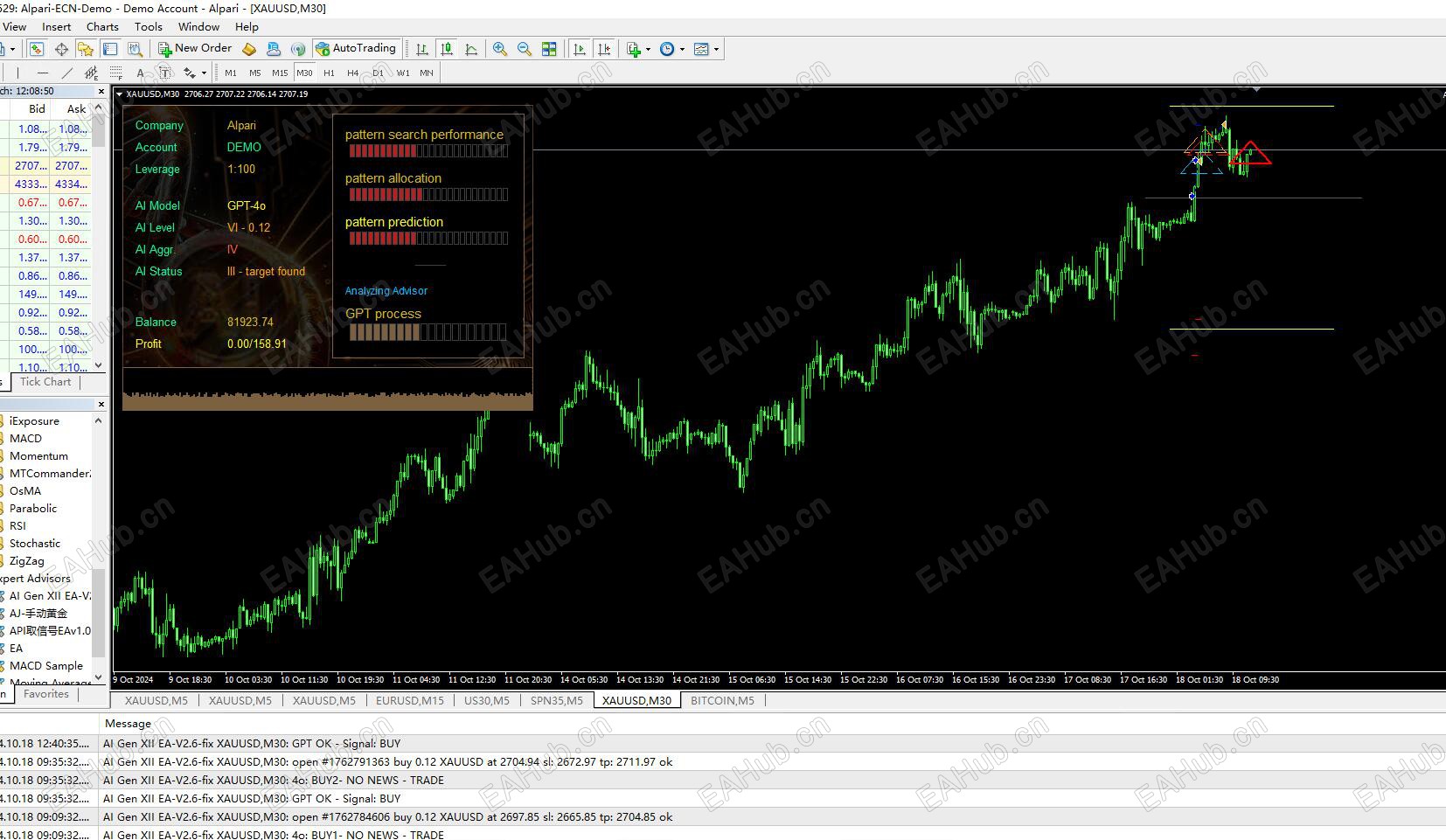This screenshot has height=840, width=1446.
Task: Open the Window menu
Action: click(199, 26)
